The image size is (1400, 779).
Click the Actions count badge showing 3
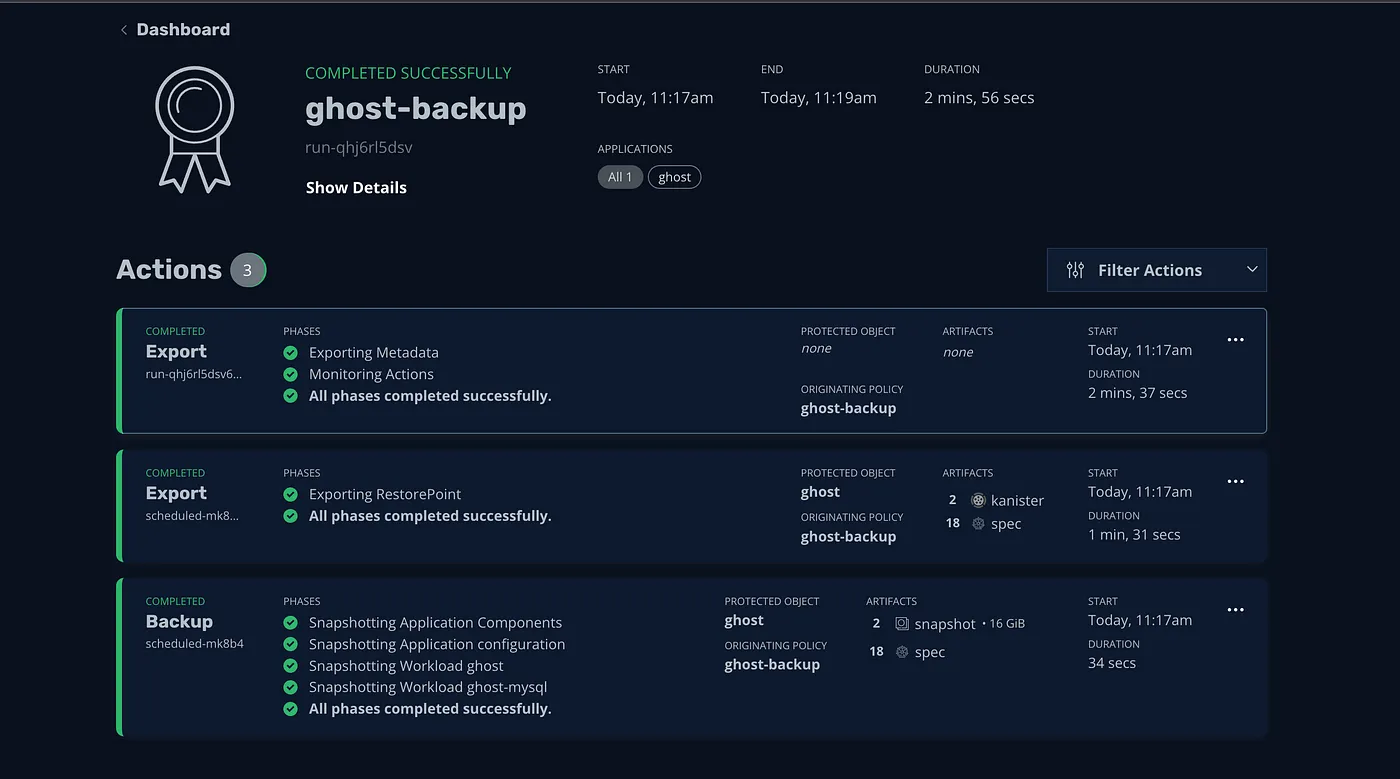pos(248,270)
